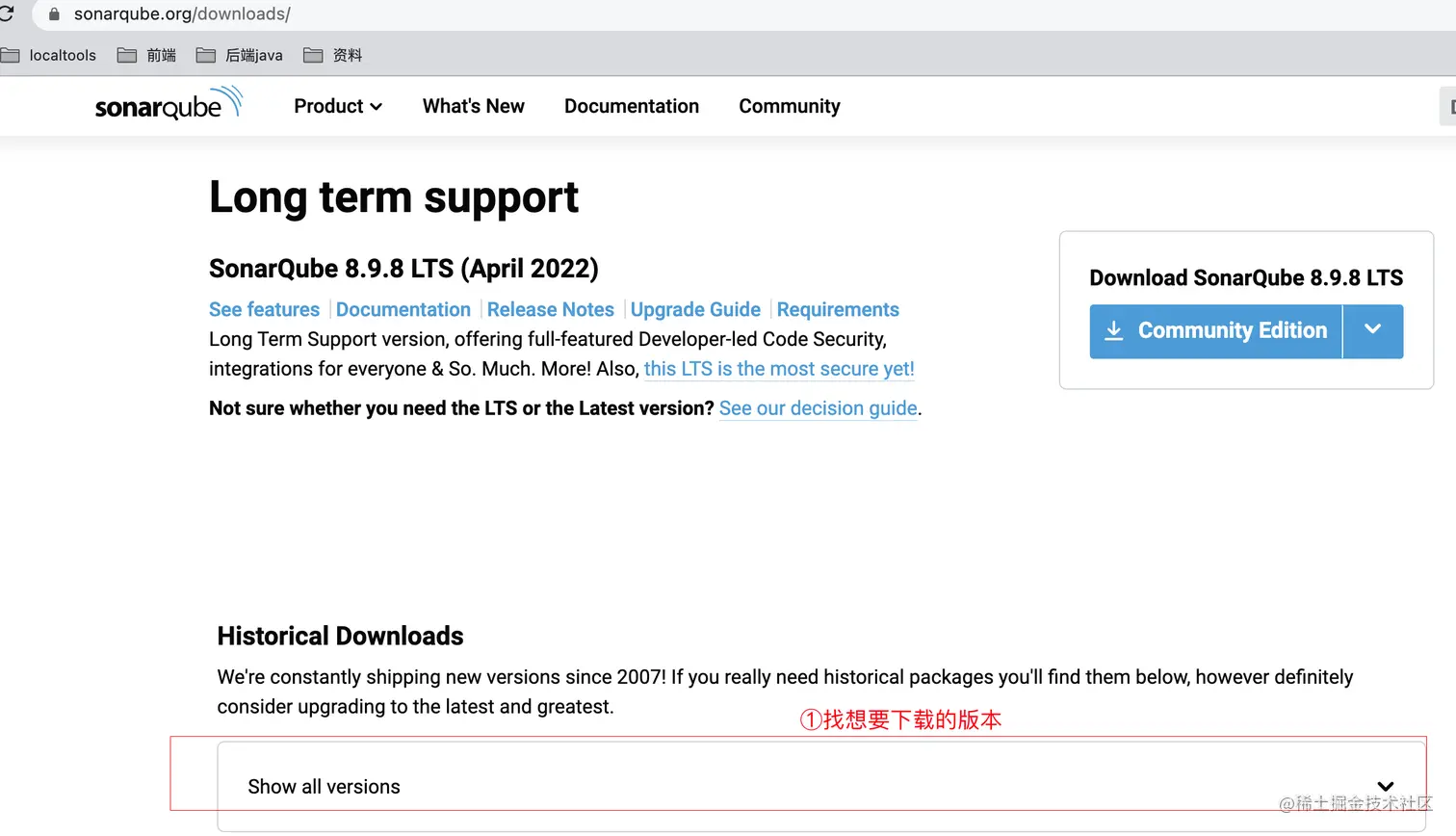
Task: Click the chevron on Show all versions
Action: click(1386, 787)
